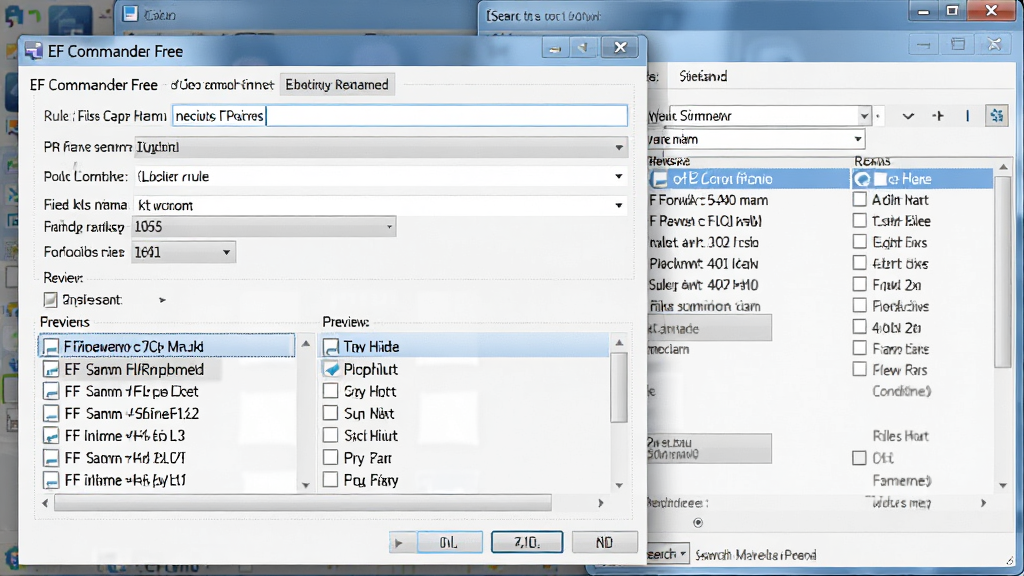Screen dimensions: 1024x576
Task: Click the EF Commander Free title bar icon
Action: point(33,51)
